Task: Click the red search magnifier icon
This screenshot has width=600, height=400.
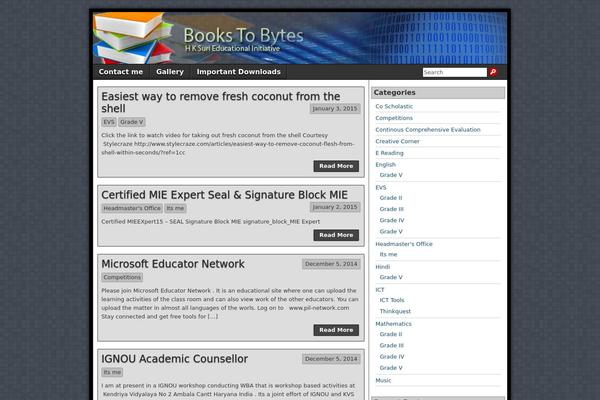Action: pos(493,72)
